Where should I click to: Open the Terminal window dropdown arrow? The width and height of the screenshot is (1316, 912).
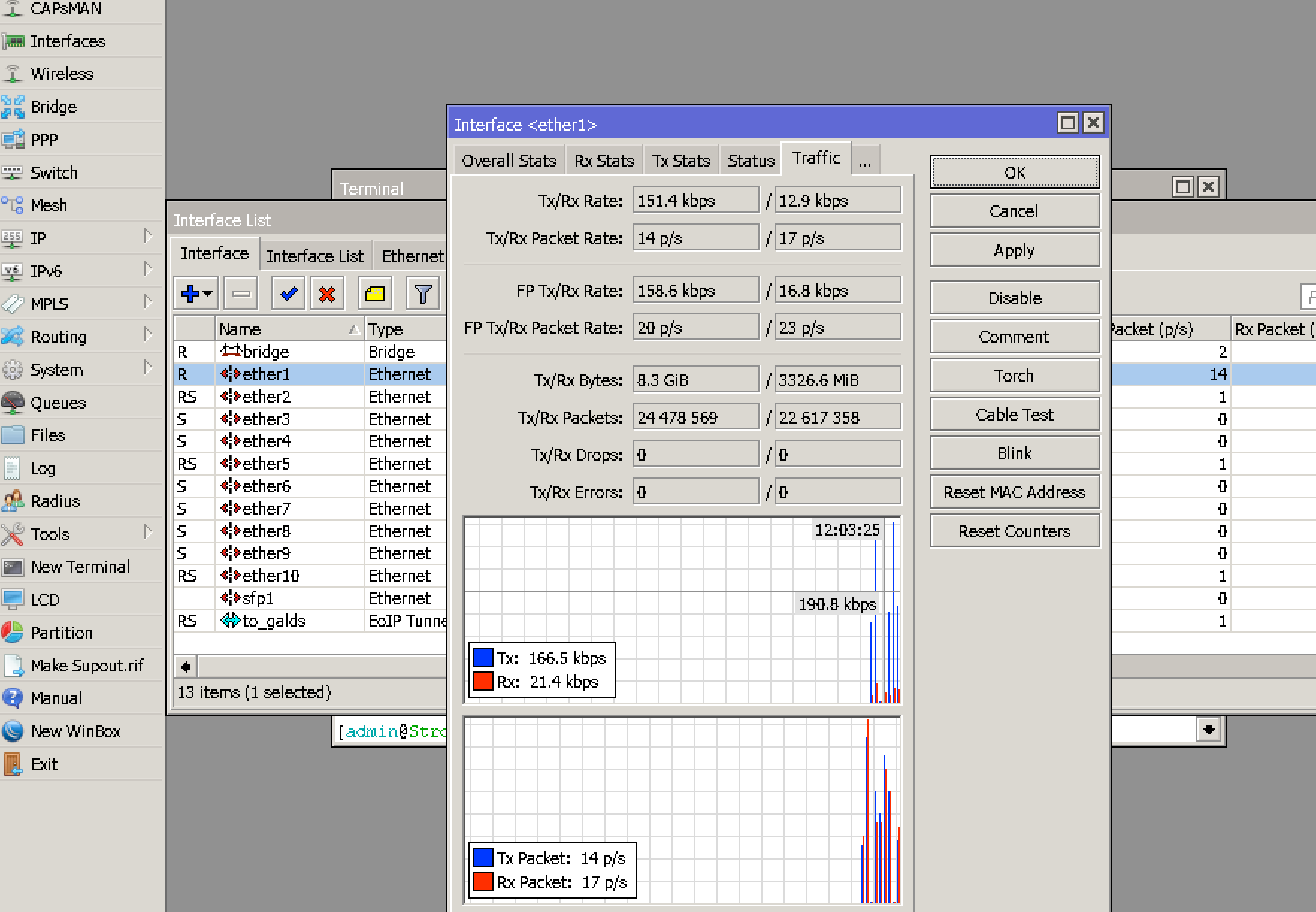pyautogui.click(x=1208, y=729)
